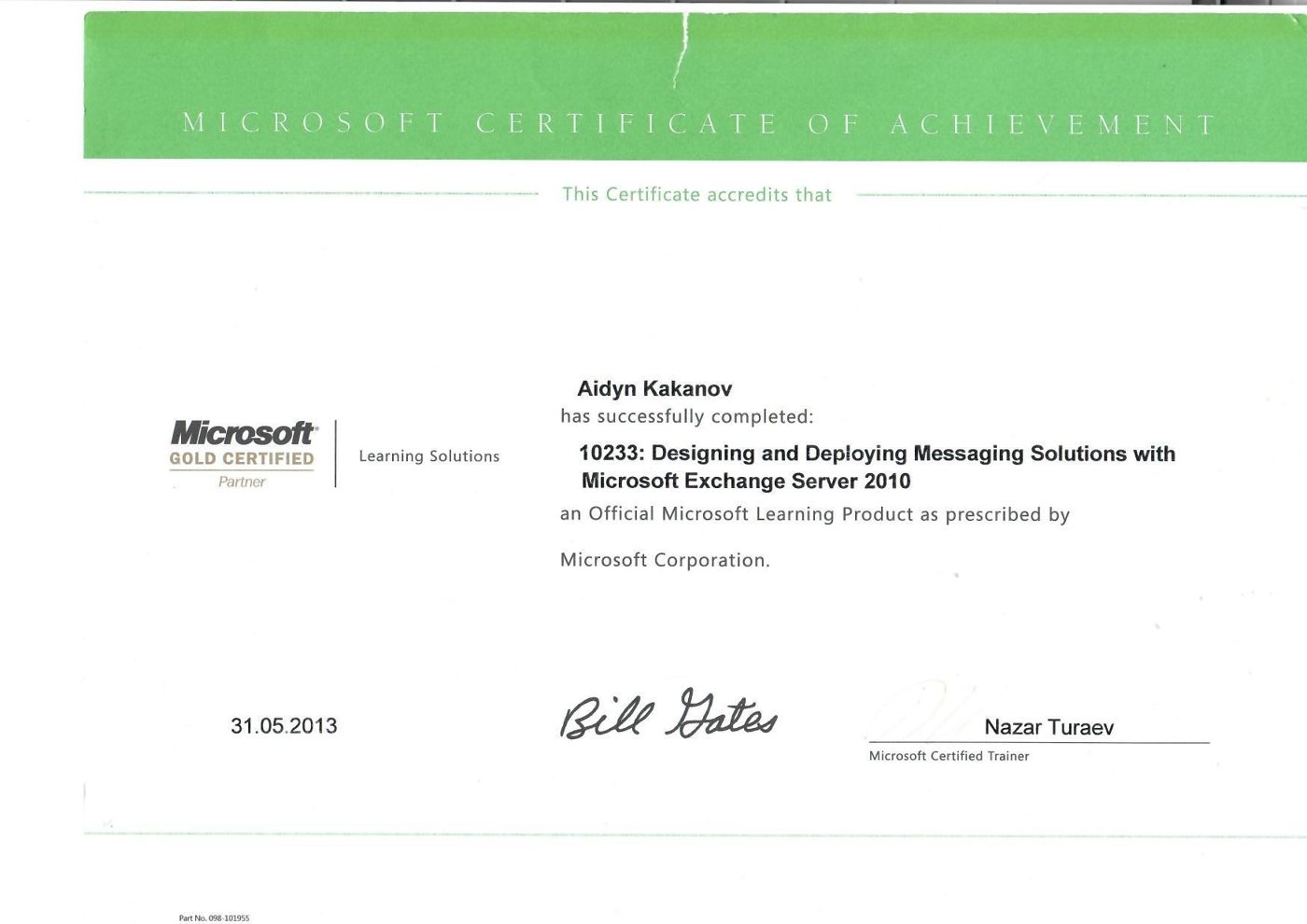Click the 'Microsoft Certified Trainer' caption
The height and width of the screenshot is (924, 1307).
pyautogui.click(x=949, y=756)
